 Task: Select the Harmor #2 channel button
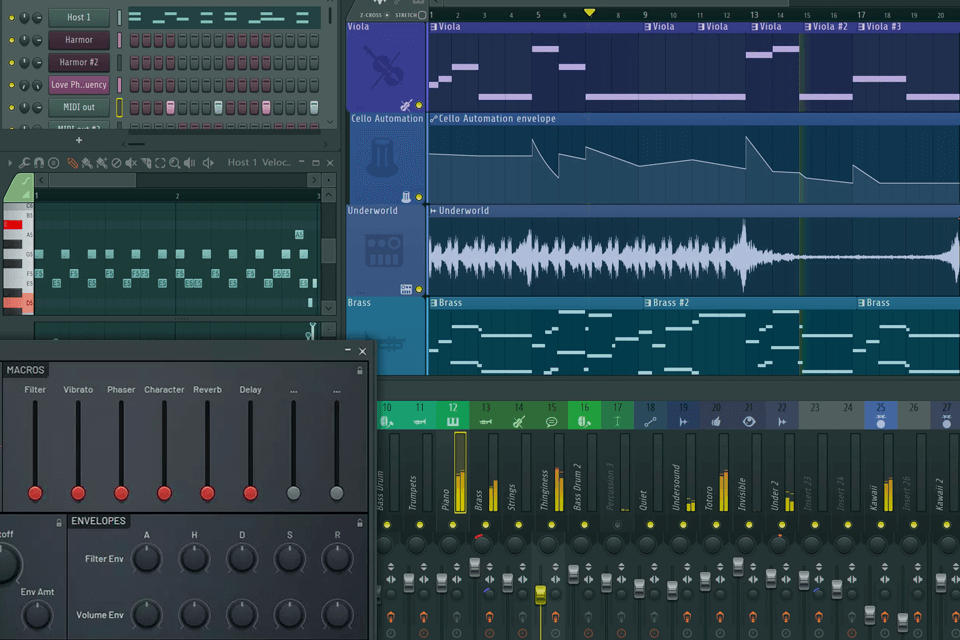[x=79, y=62]
